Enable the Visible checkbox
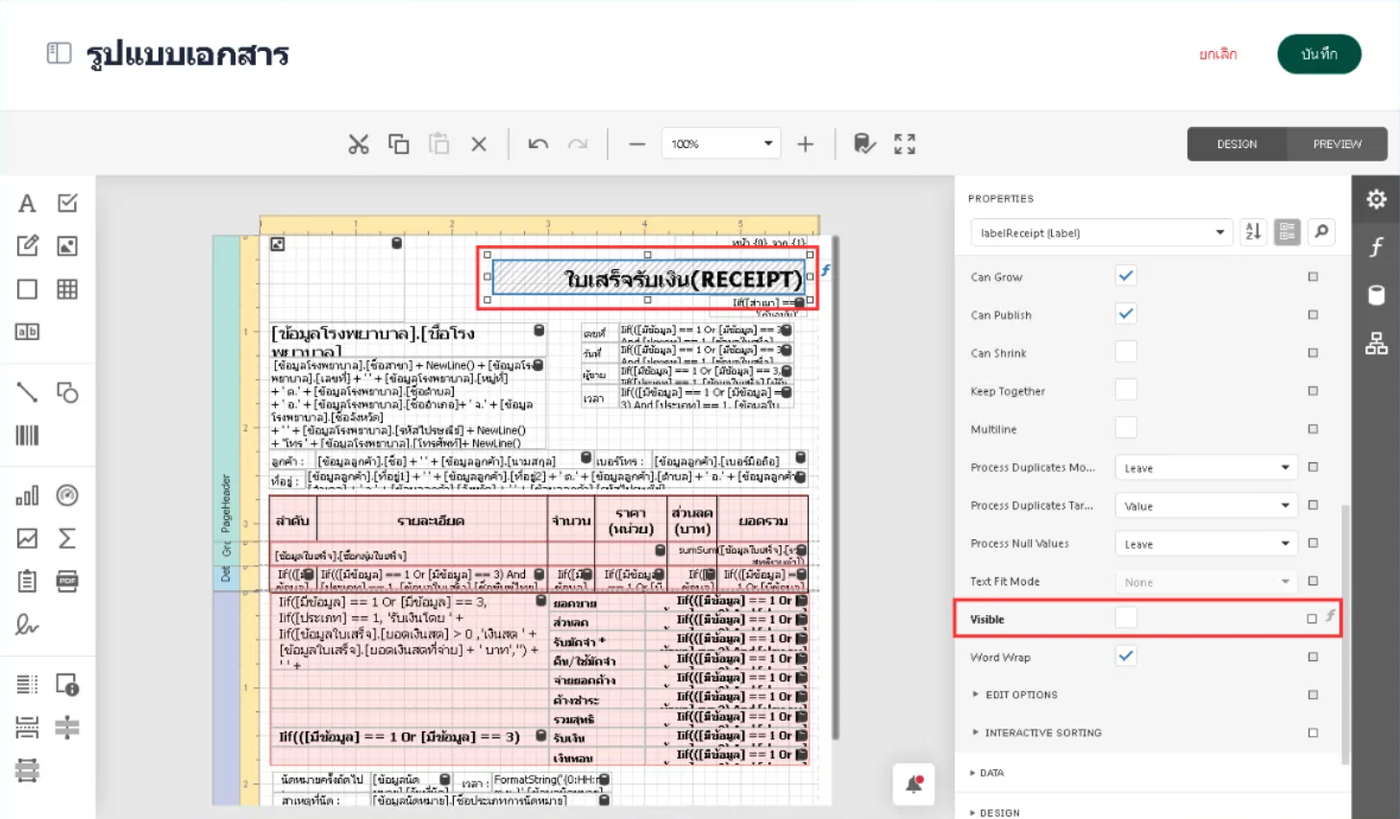 pos(1126,619)
